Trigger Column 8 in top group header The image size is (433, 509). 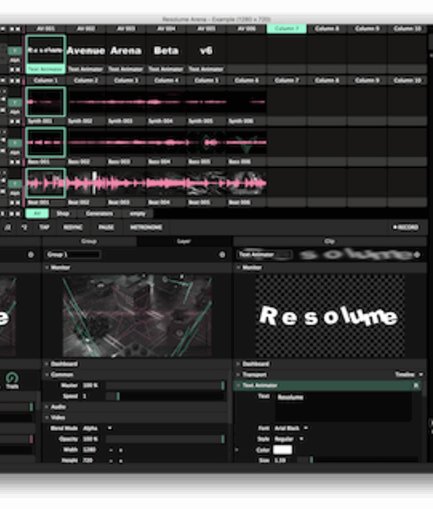coord(327,29)
